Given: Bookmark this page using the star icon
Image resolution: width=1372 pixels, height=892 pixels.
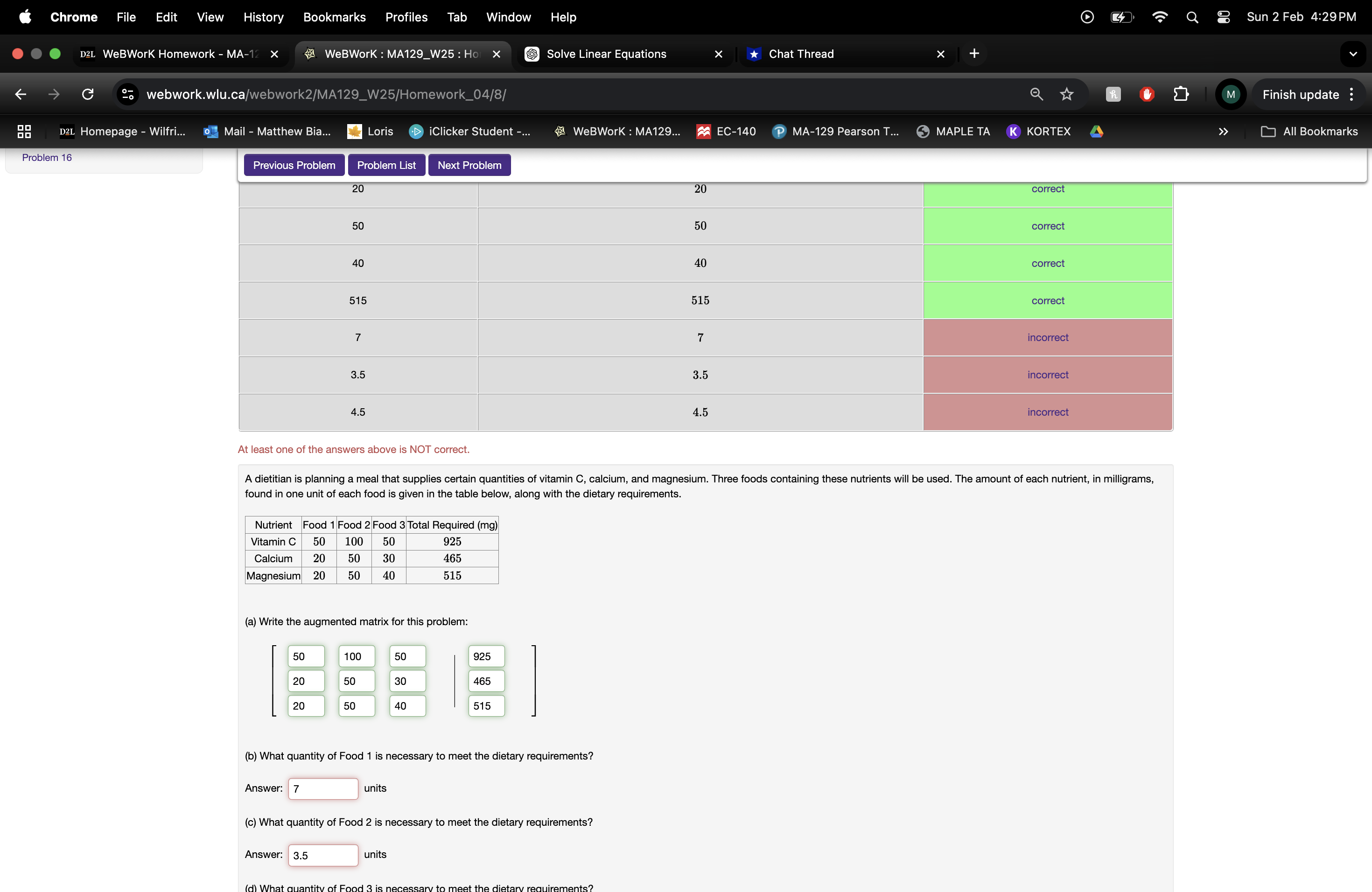Looking at the screenshot, I should [1066, 94].
